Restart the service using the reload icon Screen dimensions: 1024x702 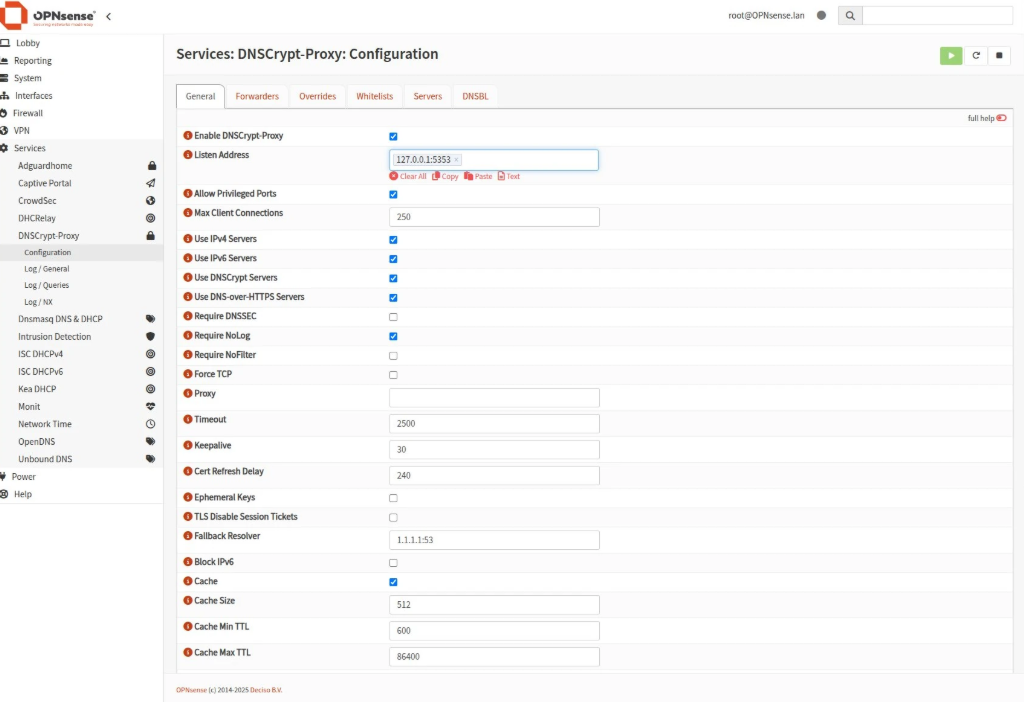tap(976, 56)
